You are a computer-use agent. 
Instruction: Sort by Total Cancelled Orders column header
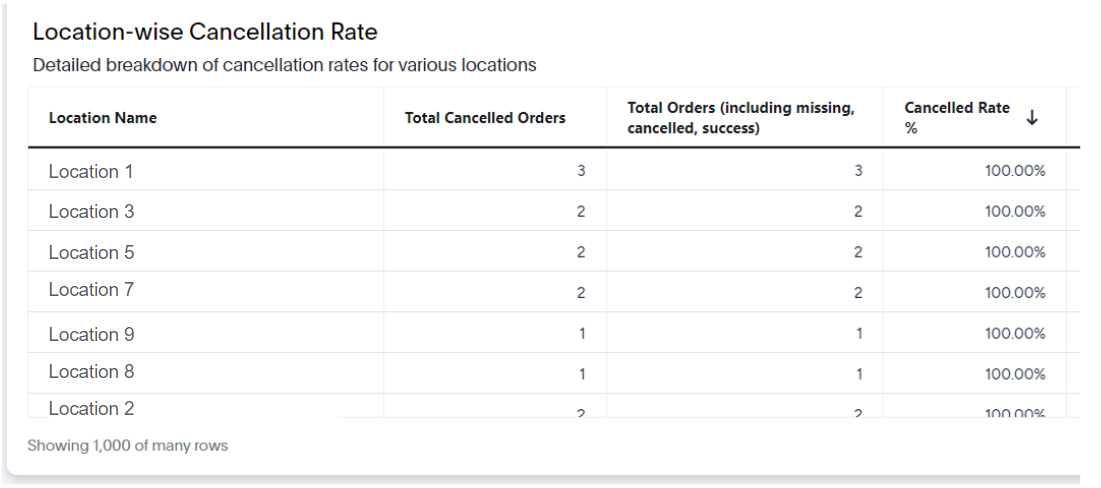[485, 118]
